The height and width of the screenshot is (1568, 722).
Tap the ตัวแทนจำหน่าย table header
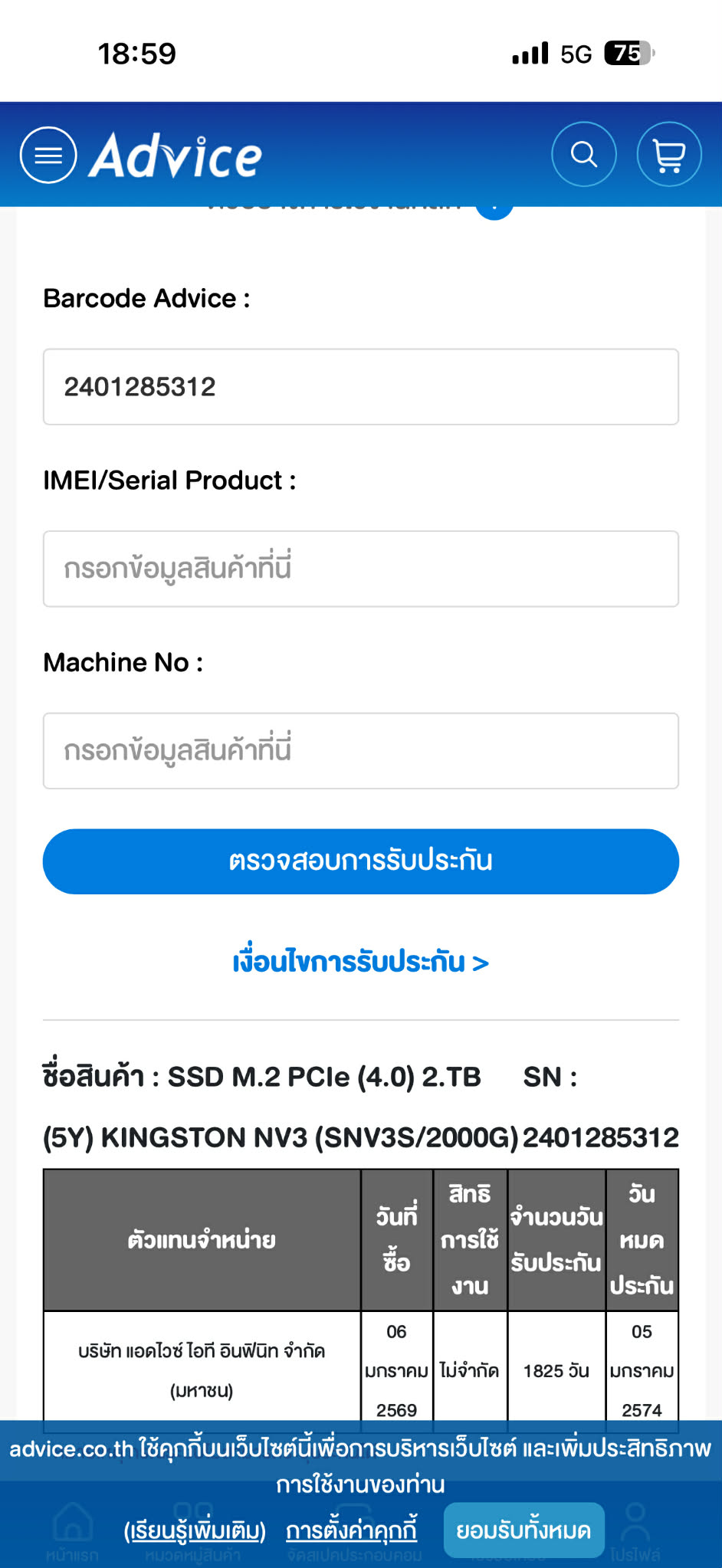202,1240
